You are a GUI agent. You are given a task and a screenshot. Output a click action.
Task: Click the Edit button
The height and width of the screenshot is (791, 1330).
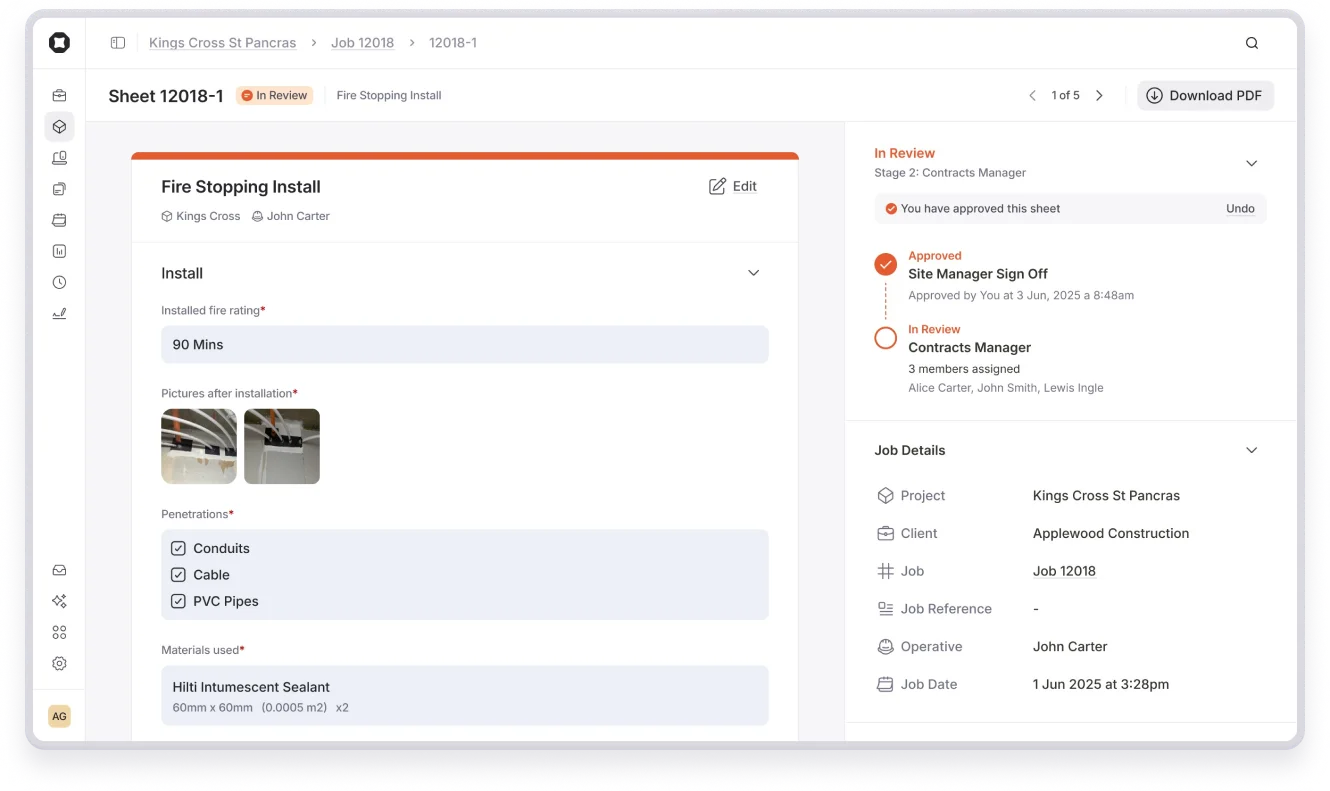coord(733,186)
